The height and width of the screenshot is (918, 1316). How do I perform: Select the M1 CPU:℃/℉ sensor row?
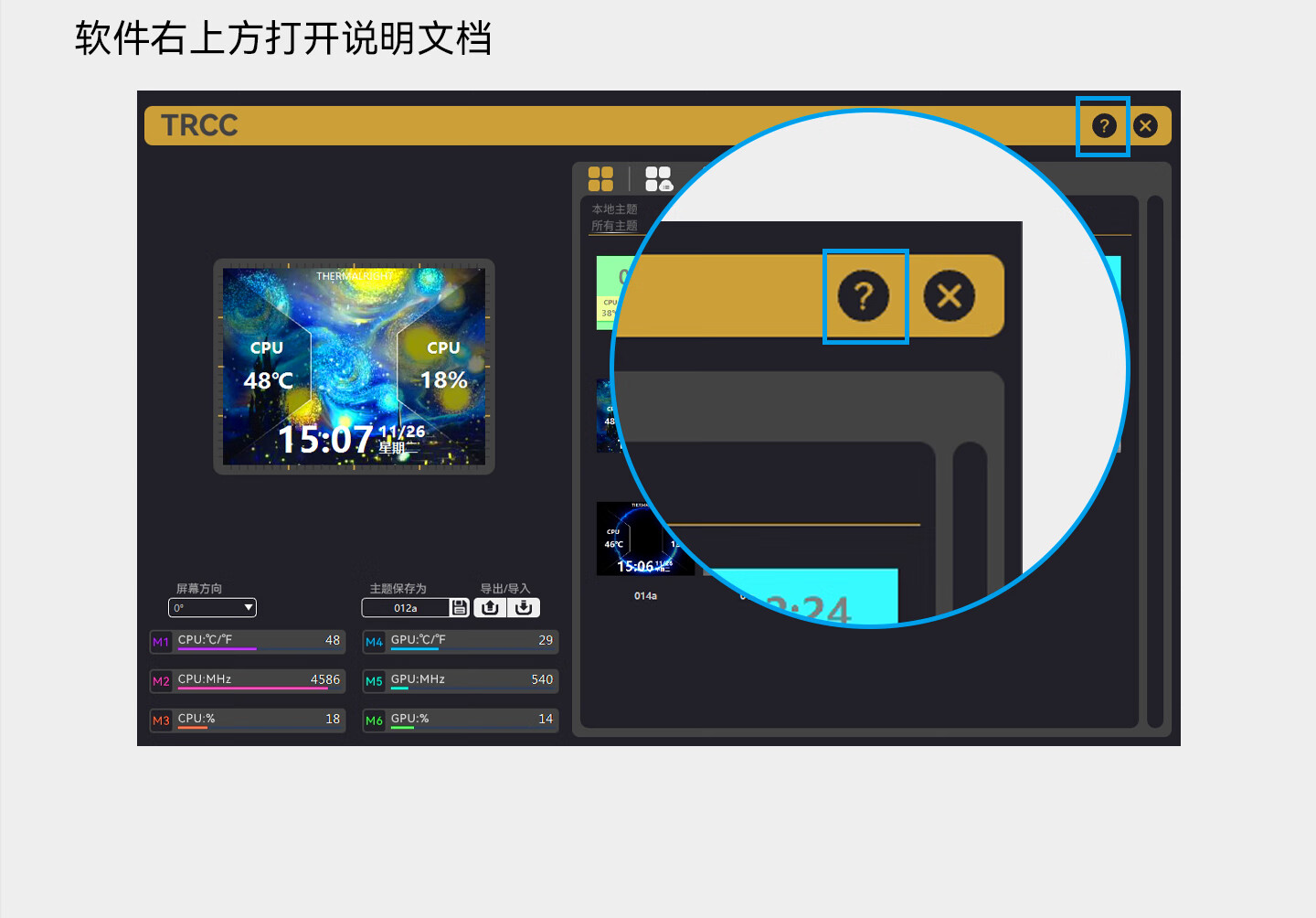(248, 642)
